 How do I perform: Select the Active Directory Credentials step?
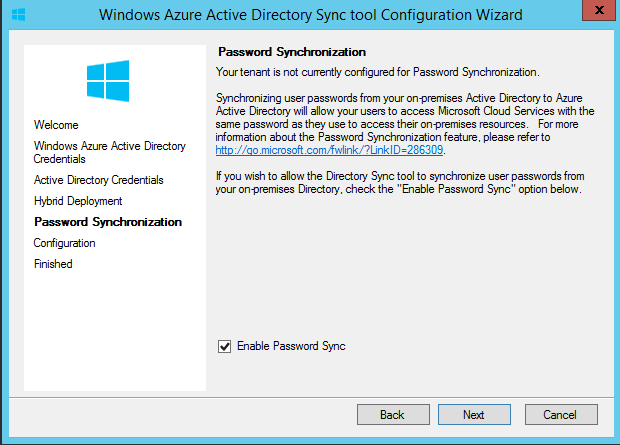(x=98, y=180)
